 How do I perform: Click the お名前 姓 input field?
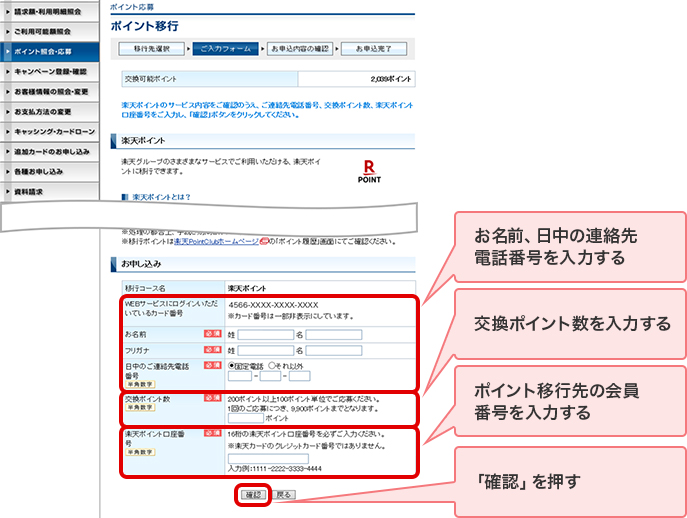tap(264, 334)
